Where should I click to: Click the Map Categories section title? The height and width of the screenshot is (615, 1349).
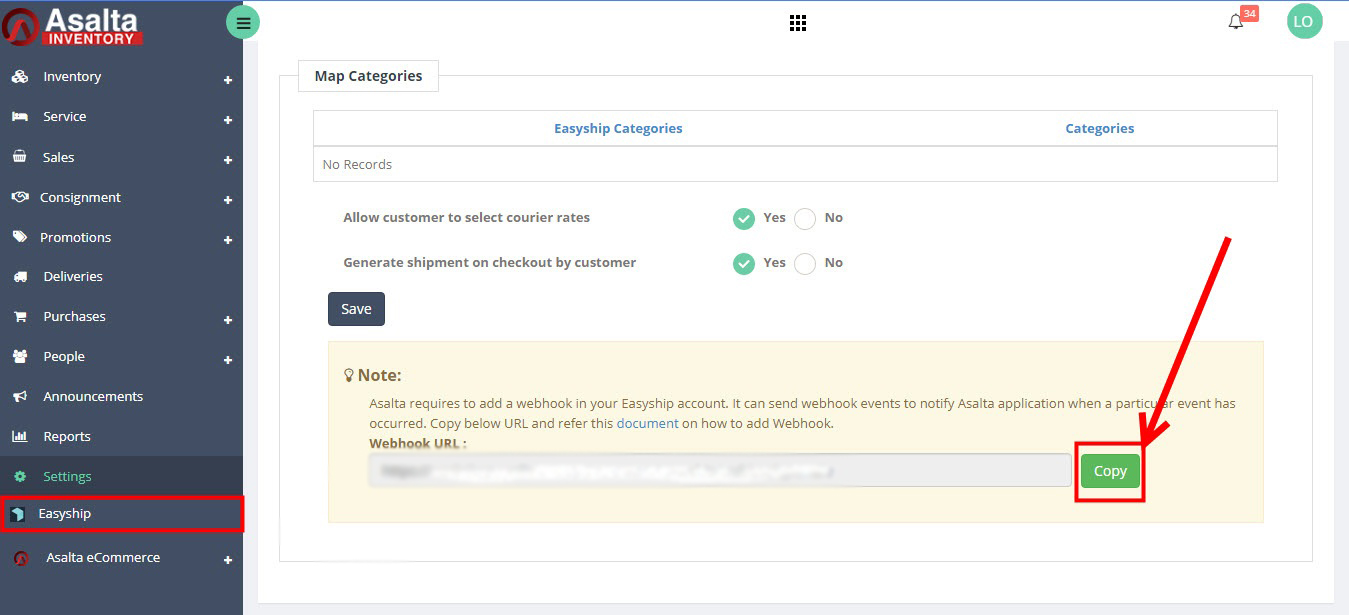[x=368, y=76]
